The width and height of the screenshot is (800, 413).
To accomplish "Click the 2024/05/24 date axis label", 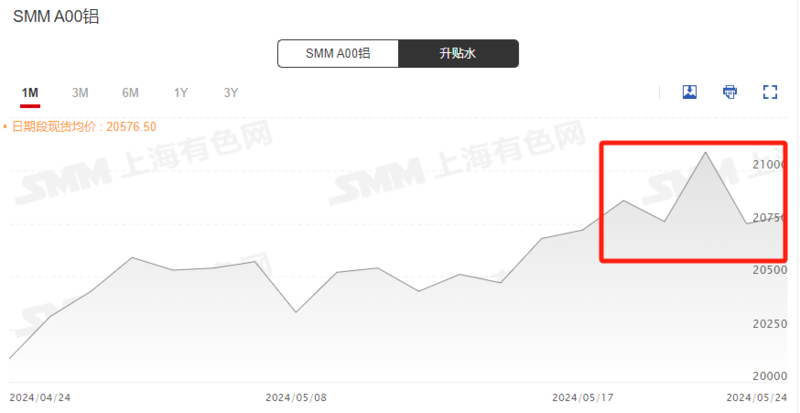I will [x=757, y=397].
